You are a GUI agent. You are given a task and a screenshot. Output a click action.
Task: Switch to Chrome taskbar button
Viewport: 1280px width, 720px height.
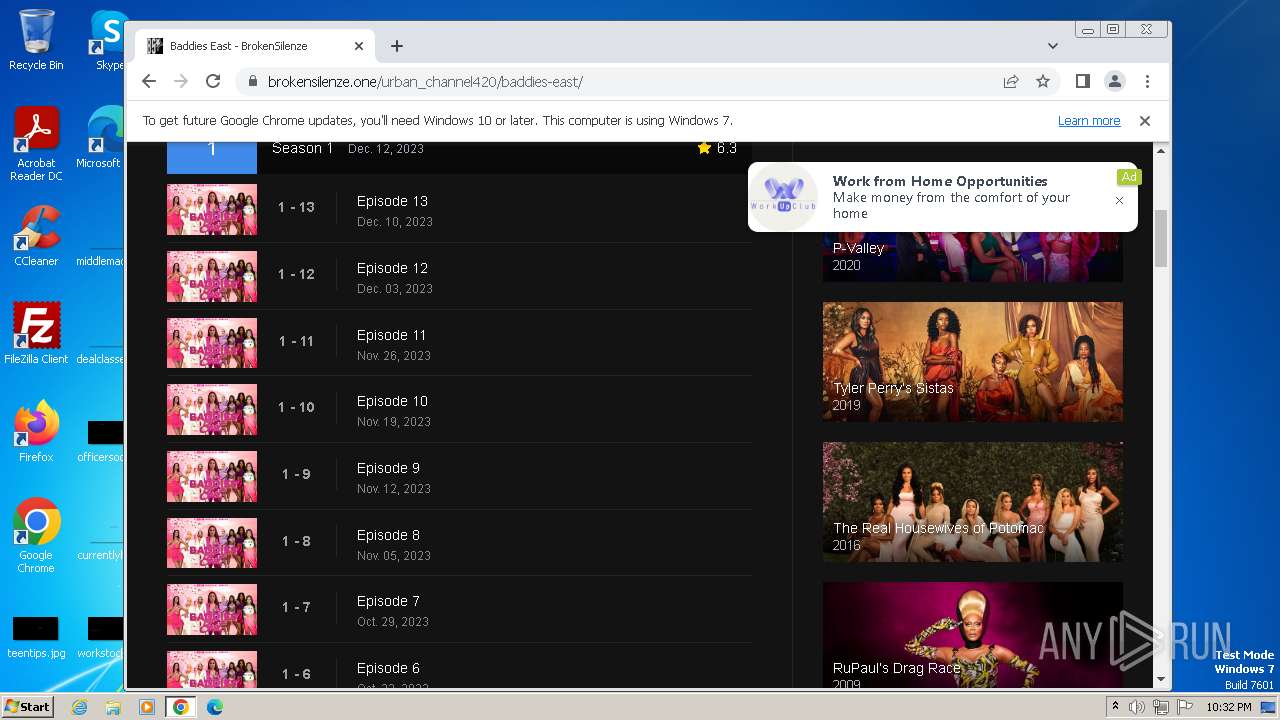[x=181, y=707]
